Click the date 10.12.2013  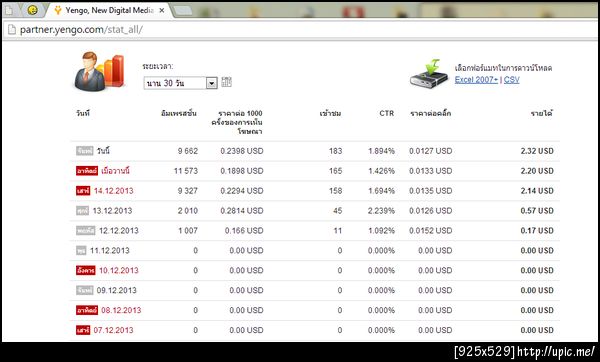click(x=119, y=270)
